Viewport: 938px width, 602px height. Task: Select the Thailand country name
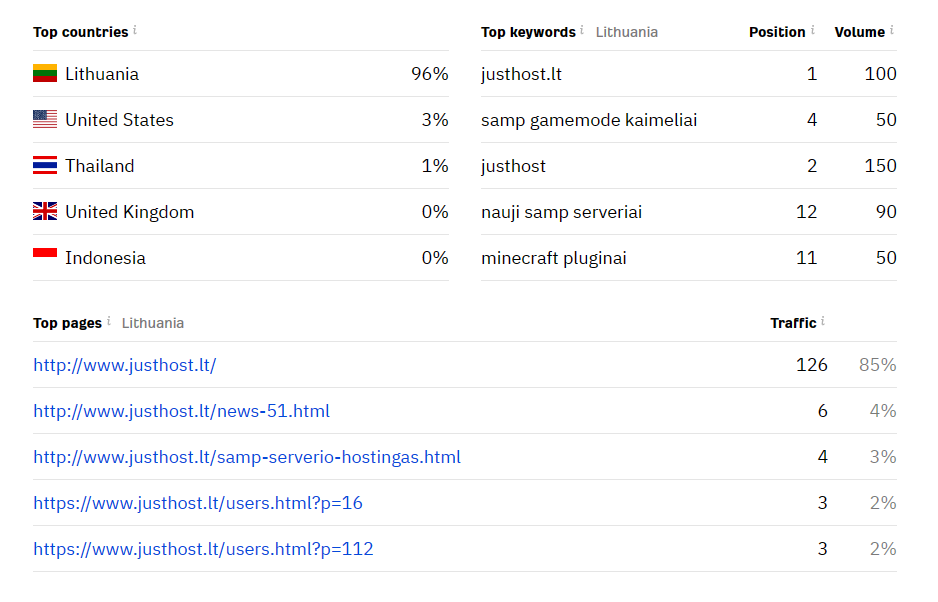click(x=99, y=166)
